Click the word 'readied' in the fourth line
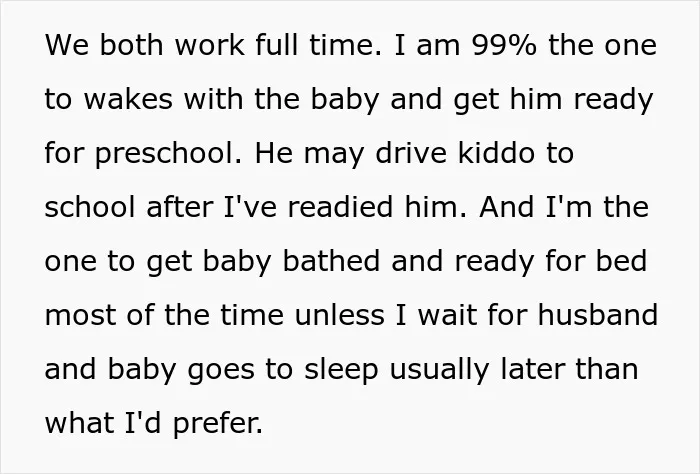This screenshot has width=700, height=474. [x=340, y=207]
